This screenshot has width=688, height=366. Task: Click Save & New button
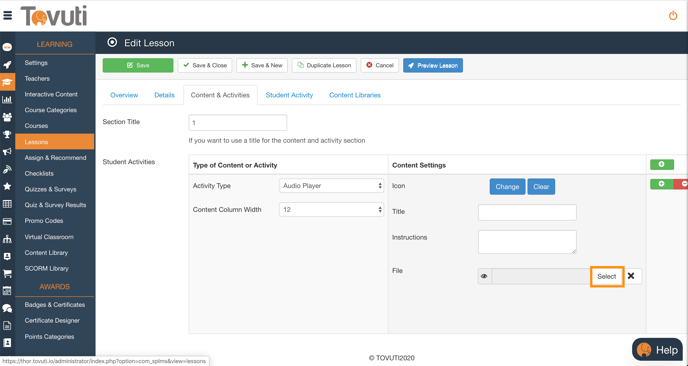point(262,65)
